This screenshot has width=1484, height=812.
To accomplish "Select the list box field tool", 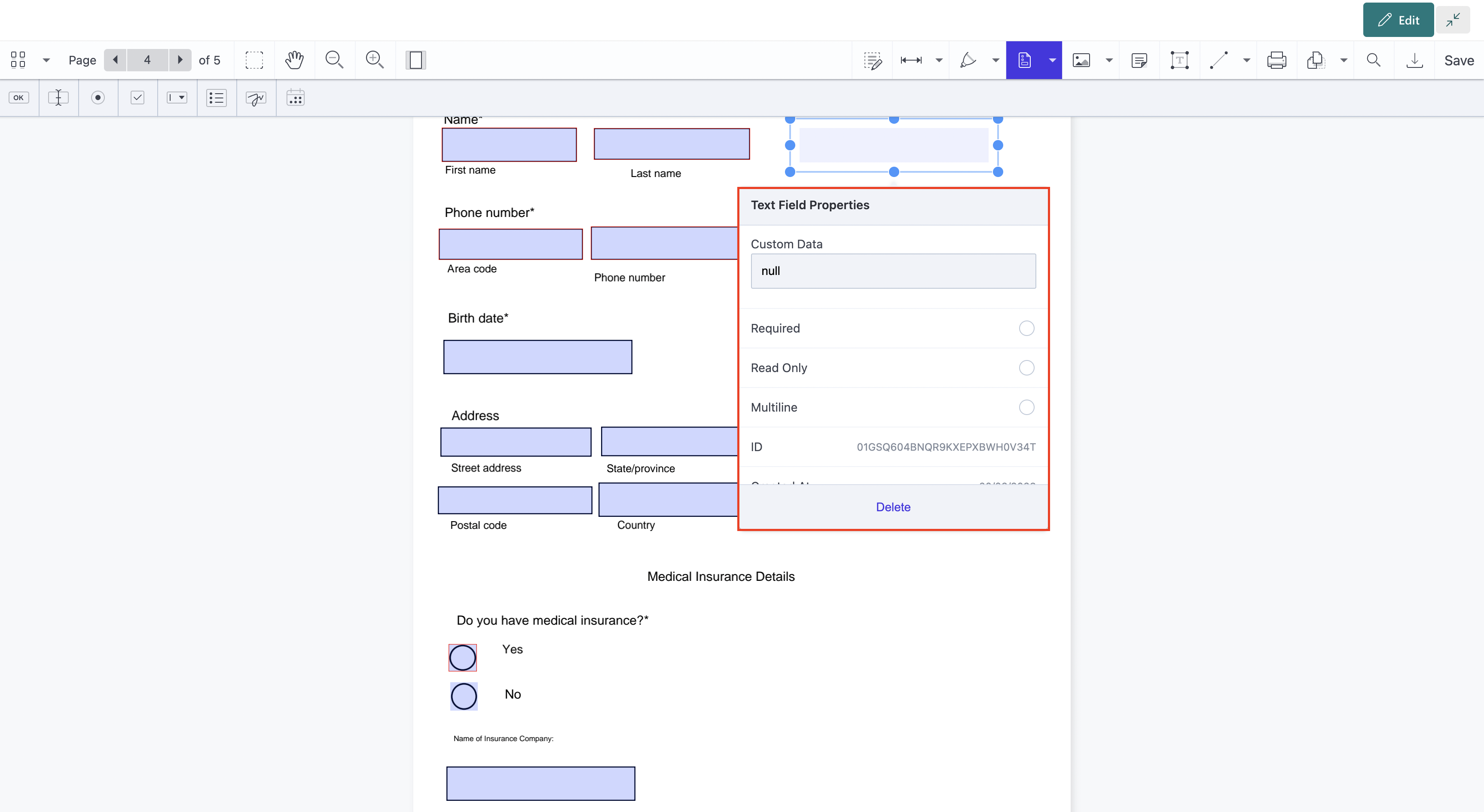I will [217, 98].
